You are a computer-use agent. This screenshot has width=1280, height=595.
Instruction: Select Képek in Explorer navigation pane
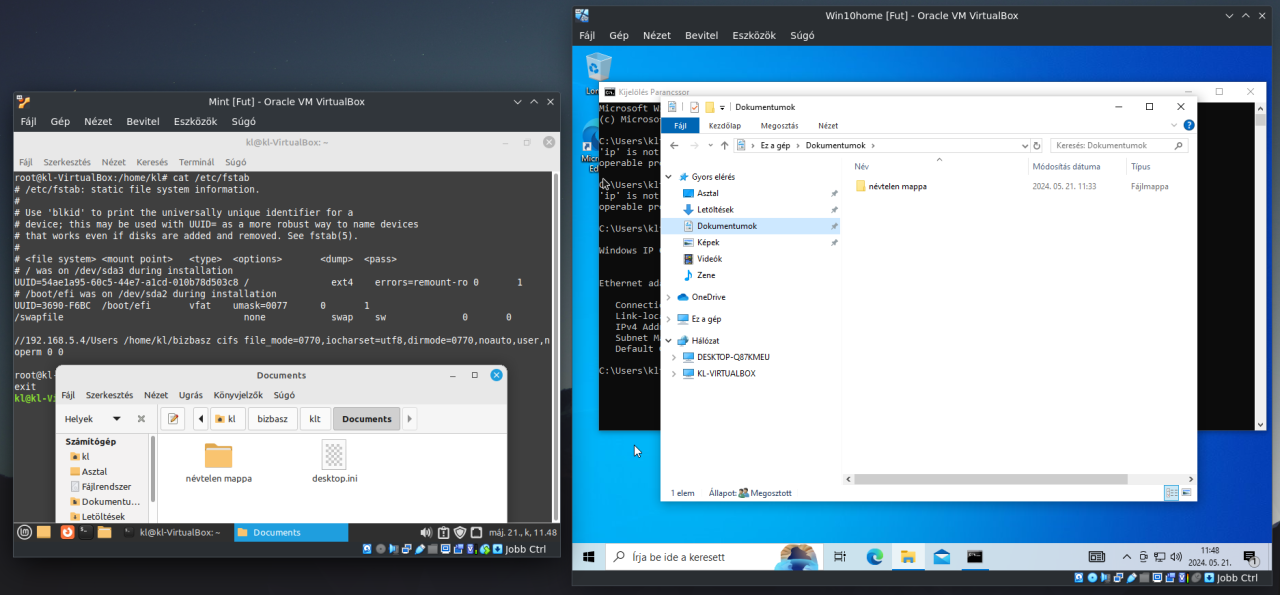click(708, 242)
